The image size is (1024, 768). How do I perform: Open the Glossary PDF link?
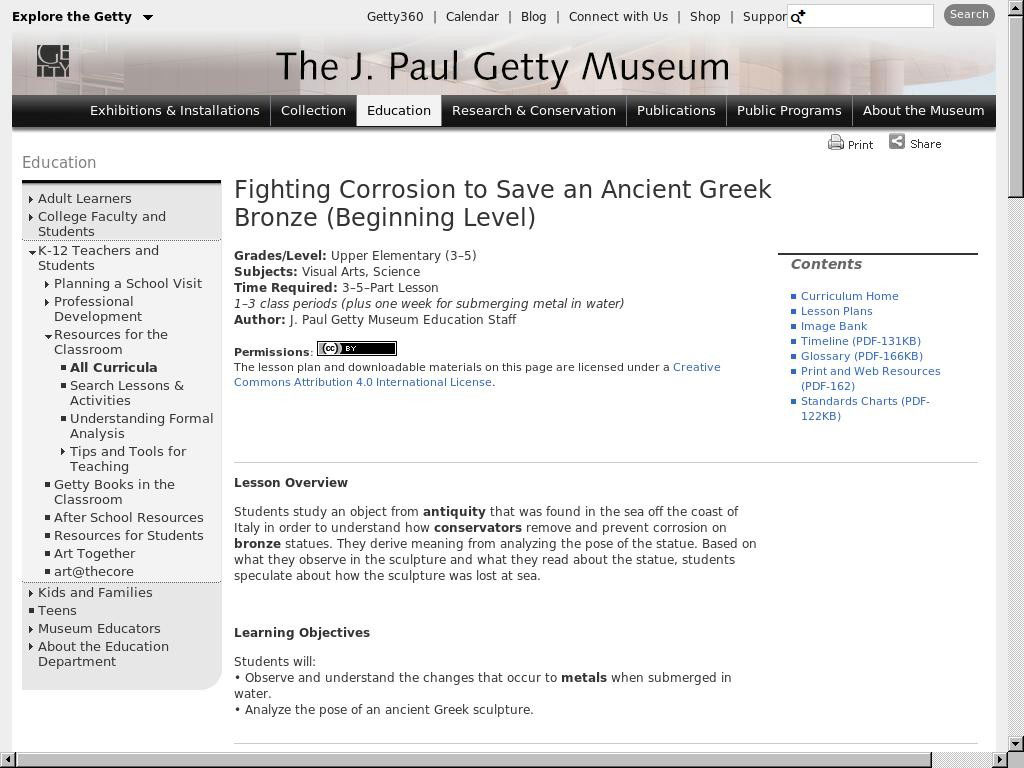(861, 356)
